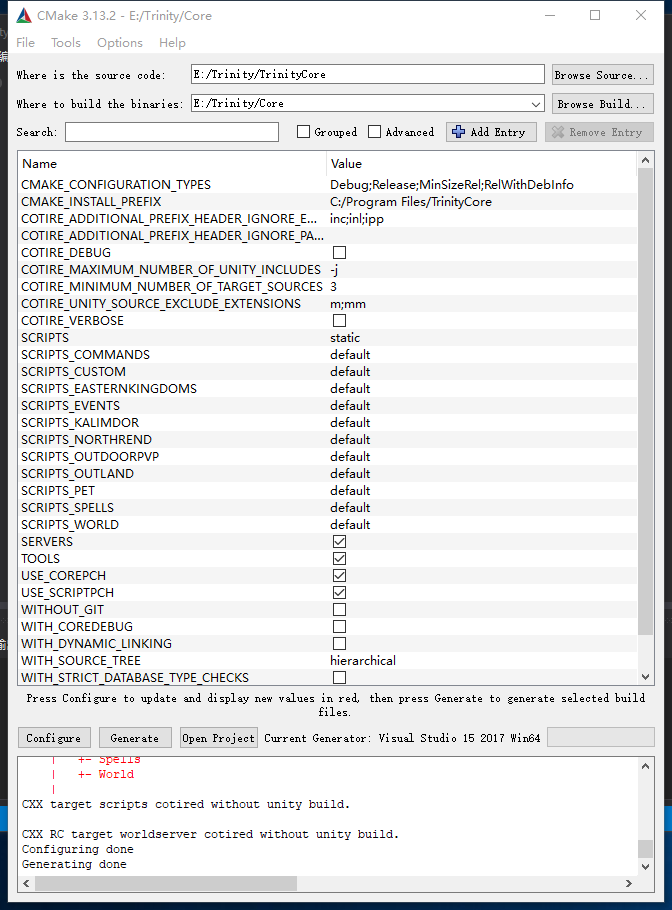Select the WITH_SOURCE_TREE hierarchical value
The width and height of the screenshot is (672, 910).
[x=363, y=660]
